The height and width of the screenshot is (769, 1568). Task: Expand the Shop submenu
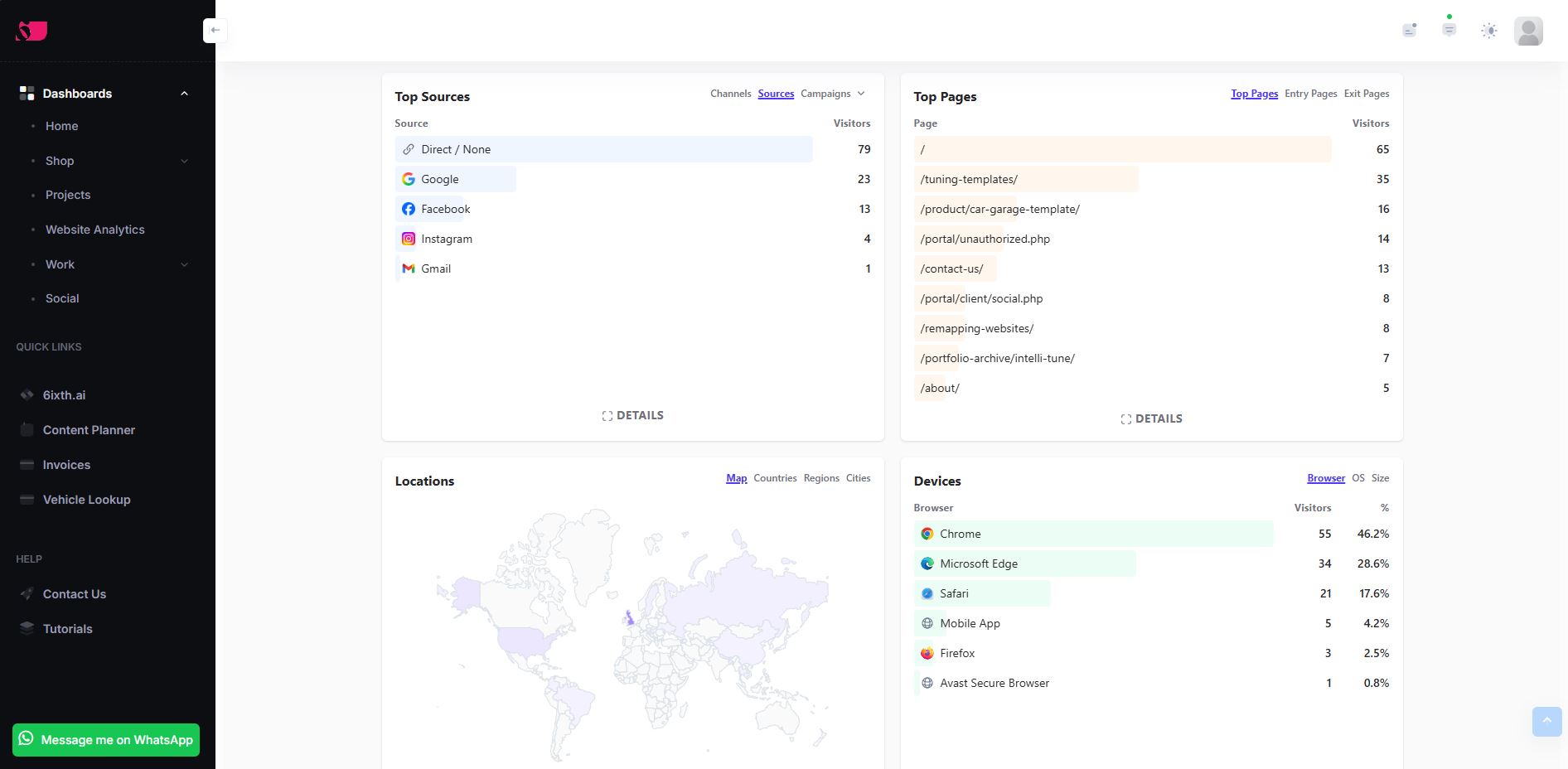coord(184,161)
